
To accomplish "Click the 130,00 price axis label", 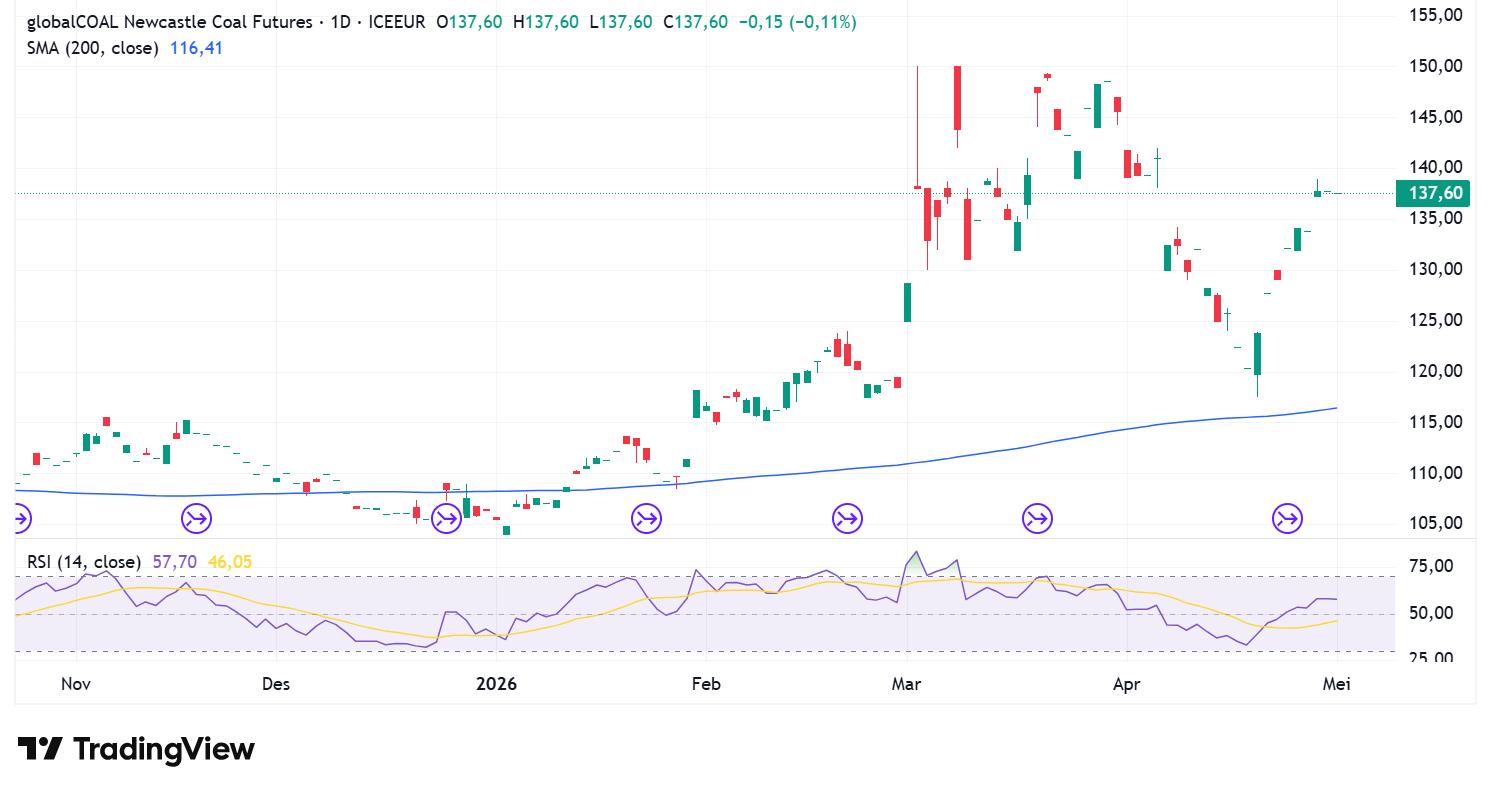I will click(x=1436, y=269).
